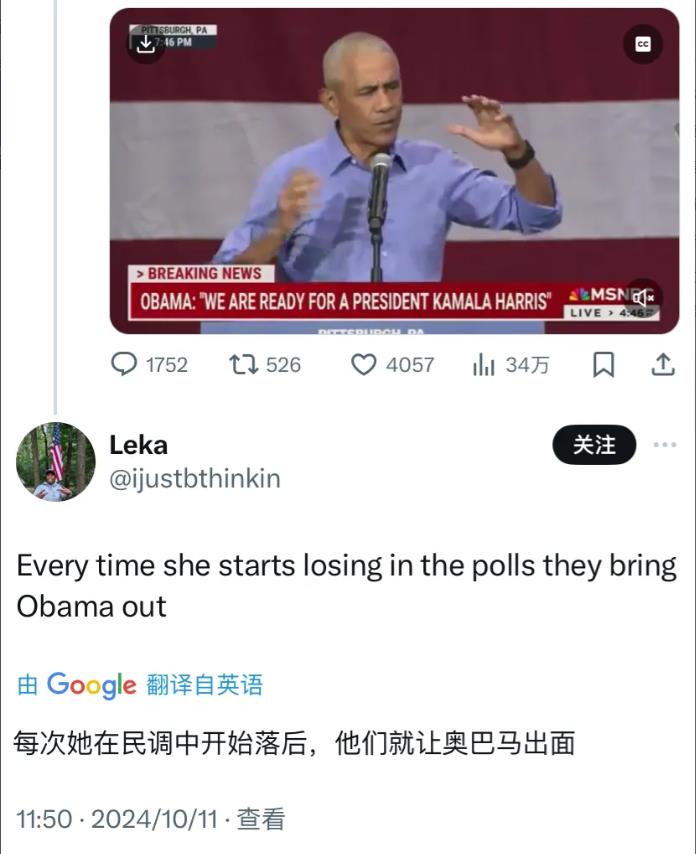Play the Obama MSNBC video

(x=394, y=170)
